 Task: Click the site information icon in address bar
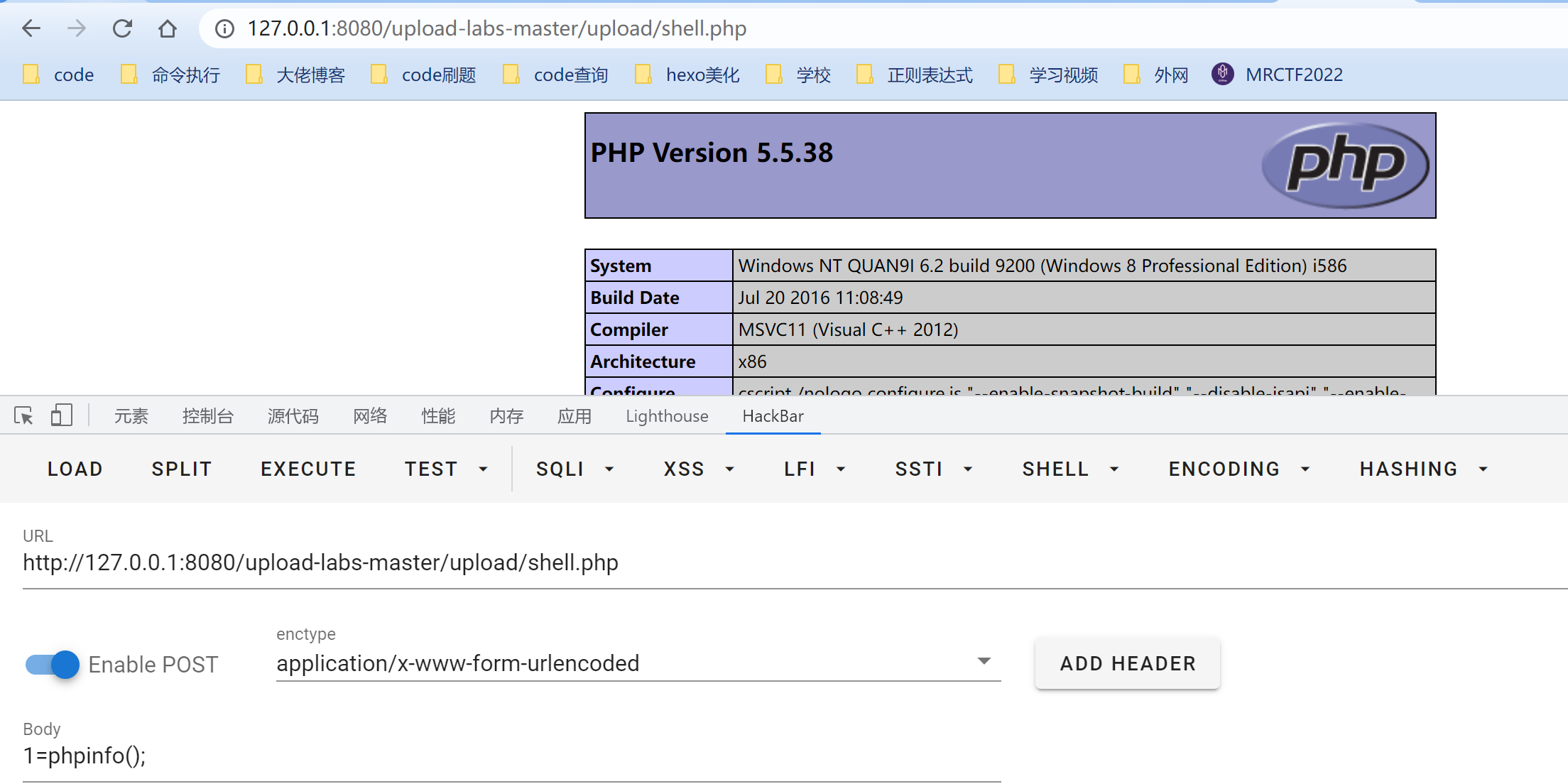224,28
